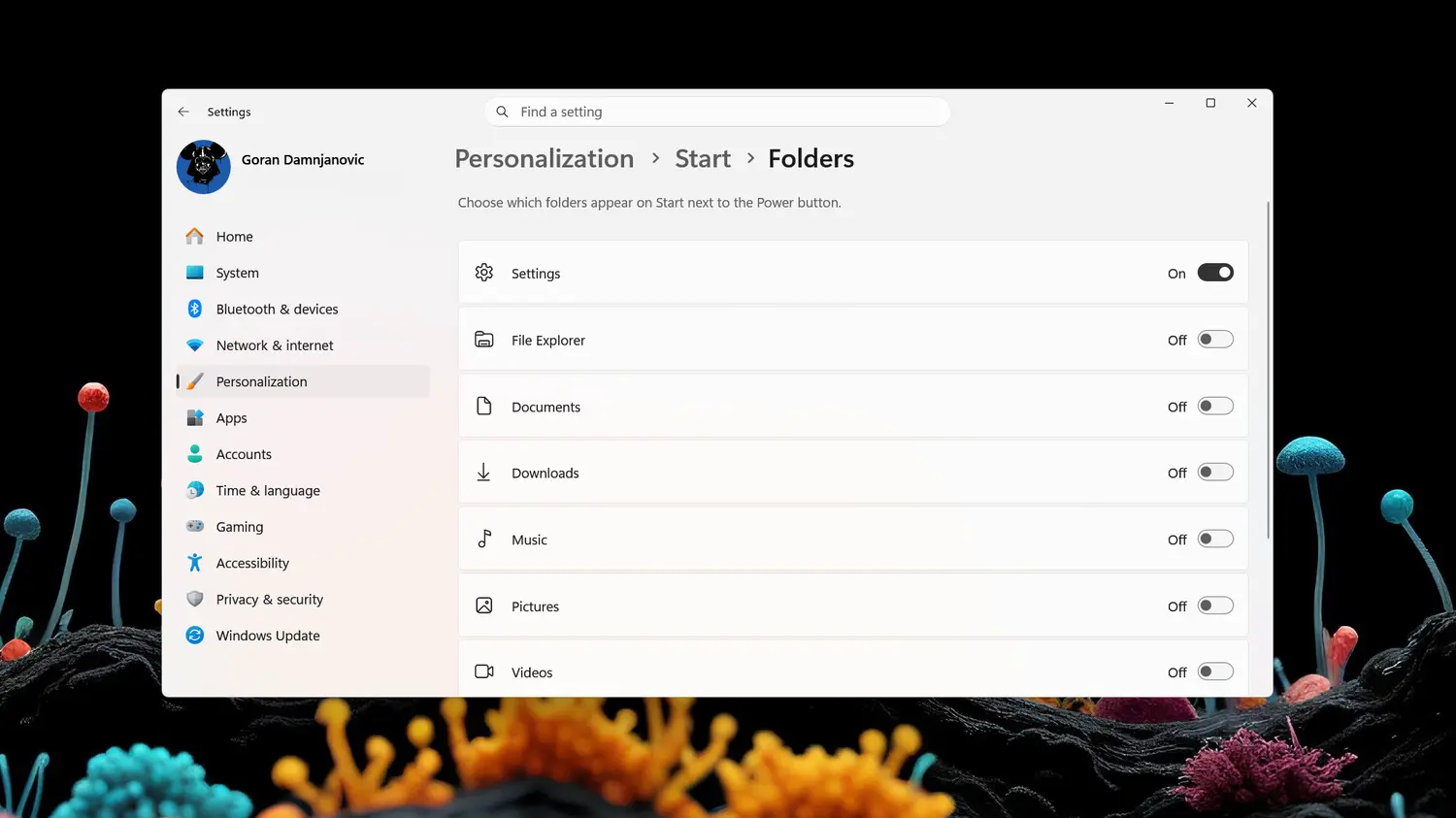Turn off the Settings folder toggle

pyautogui.click(x=1215, y=273)
